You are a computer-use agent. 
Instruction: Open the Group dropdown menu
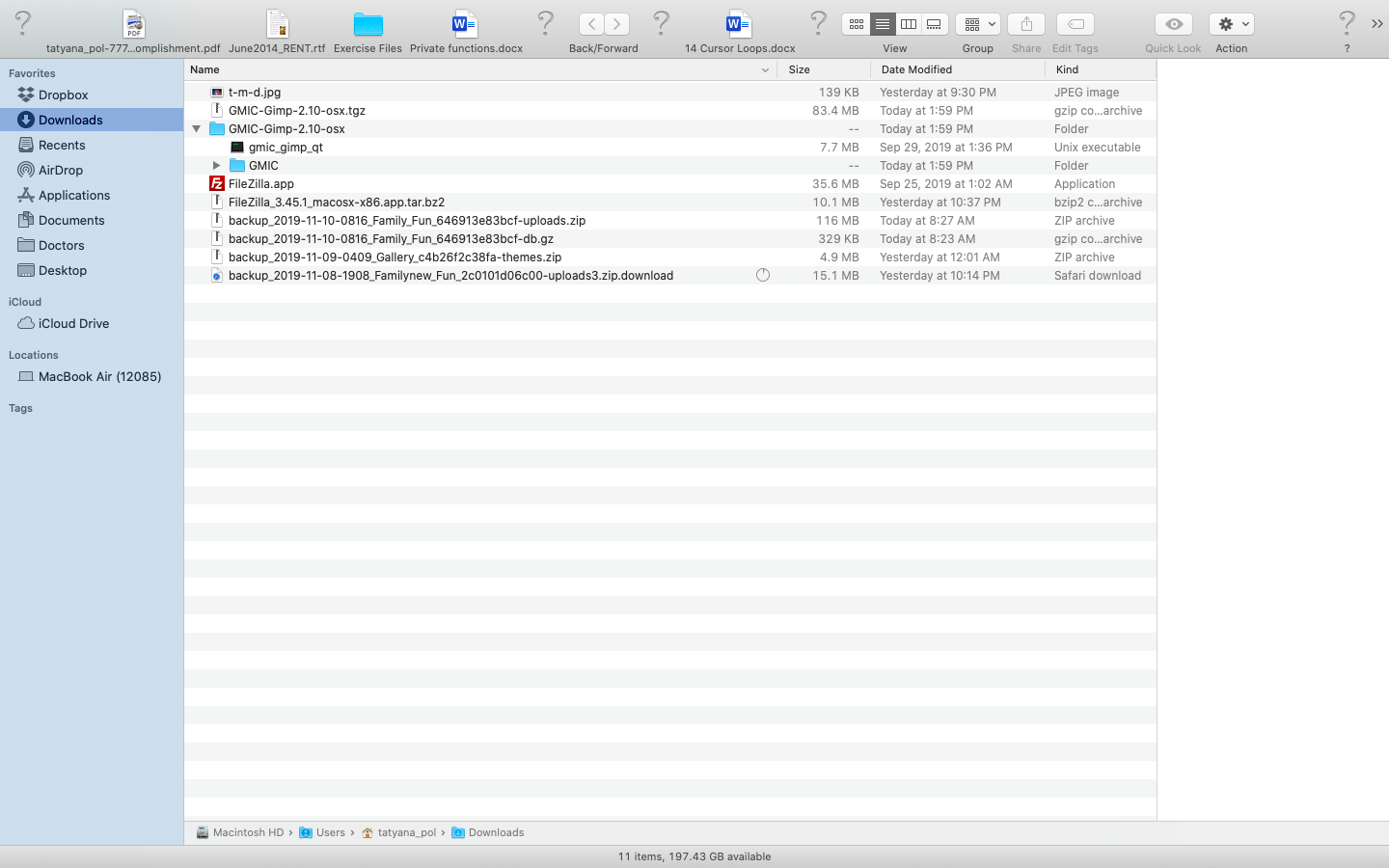click(x=977, y=24)
